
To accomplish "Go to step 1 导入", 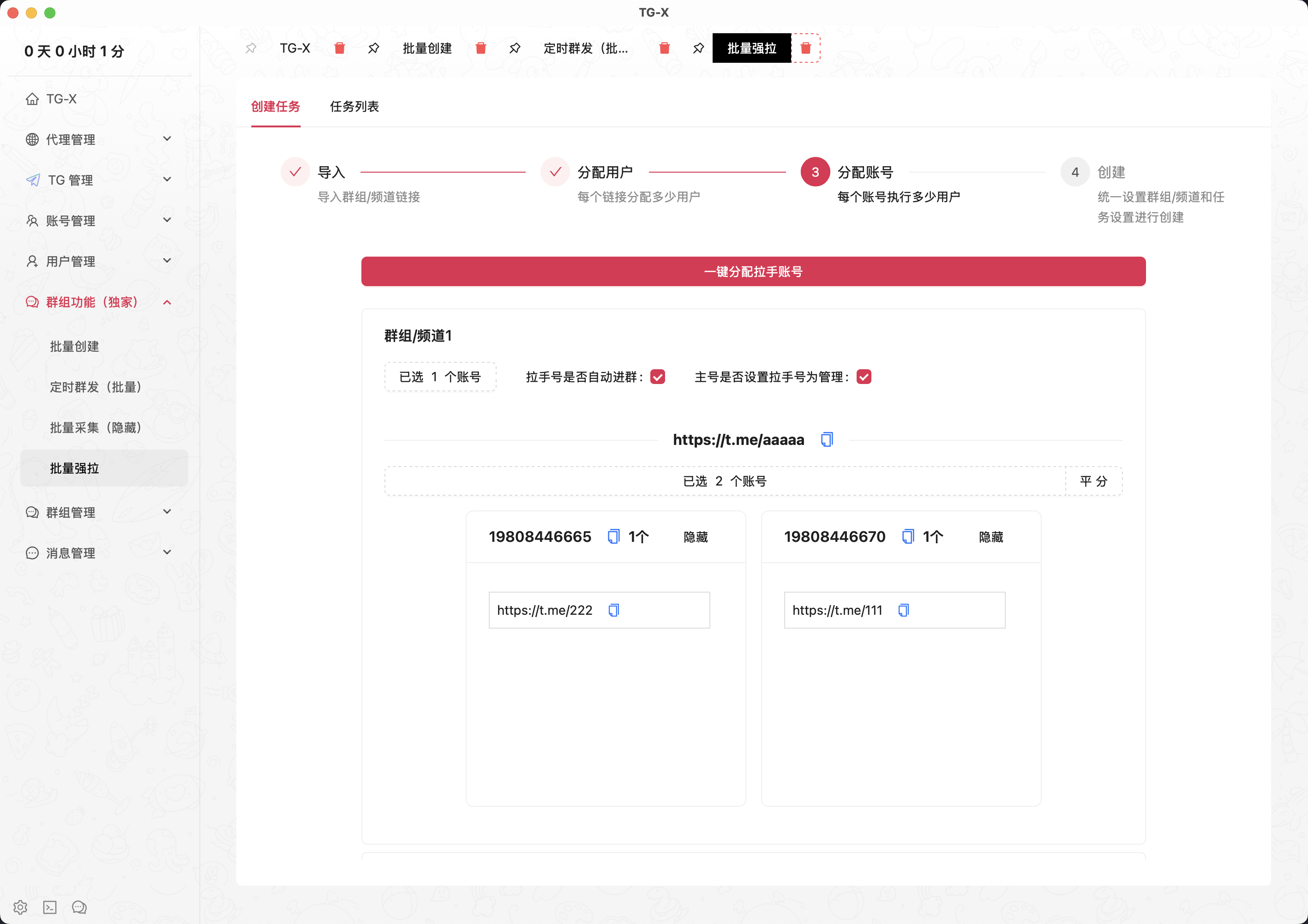I will pos(295,172).
